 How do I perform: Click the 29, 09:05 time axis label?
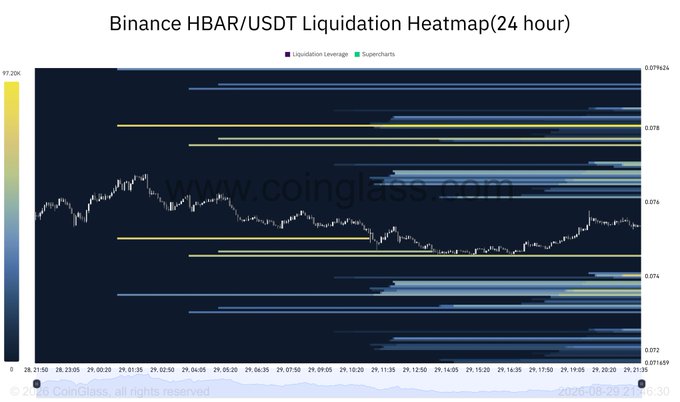[320, 370]
